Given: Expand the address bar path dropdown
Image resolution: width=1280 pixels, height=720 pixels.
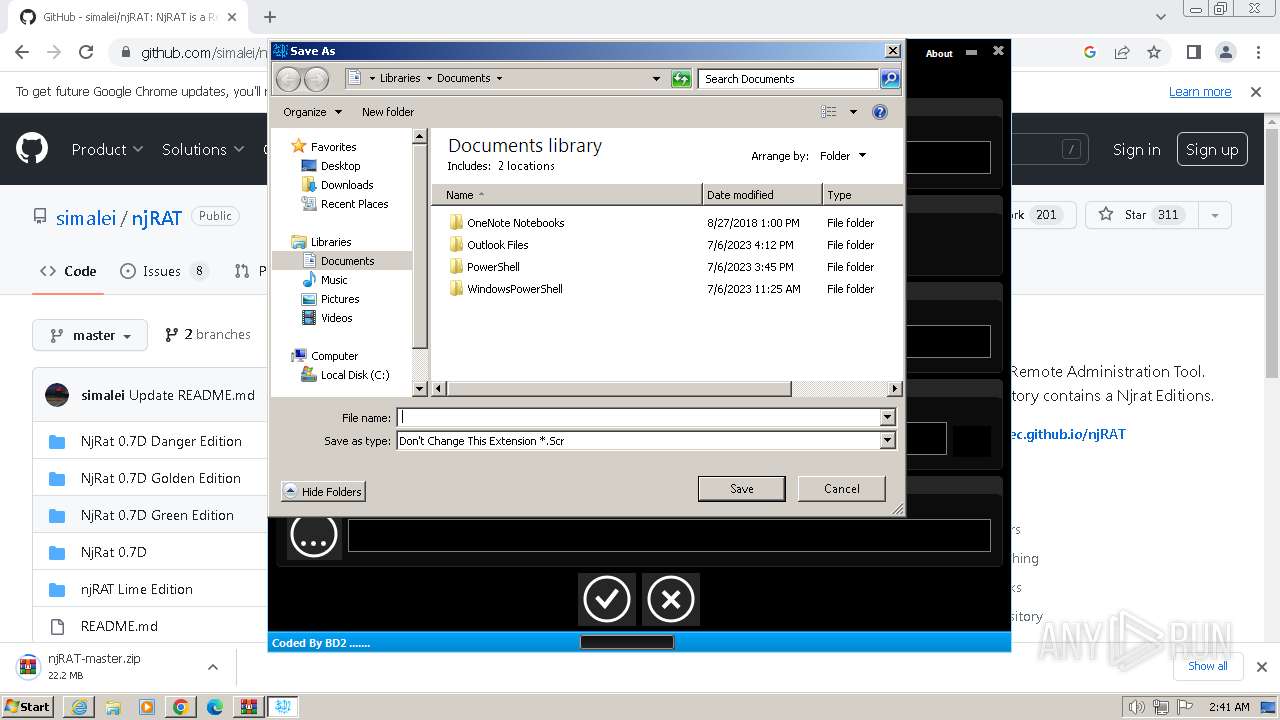Looking at the screenshot, I should (656, 78).
